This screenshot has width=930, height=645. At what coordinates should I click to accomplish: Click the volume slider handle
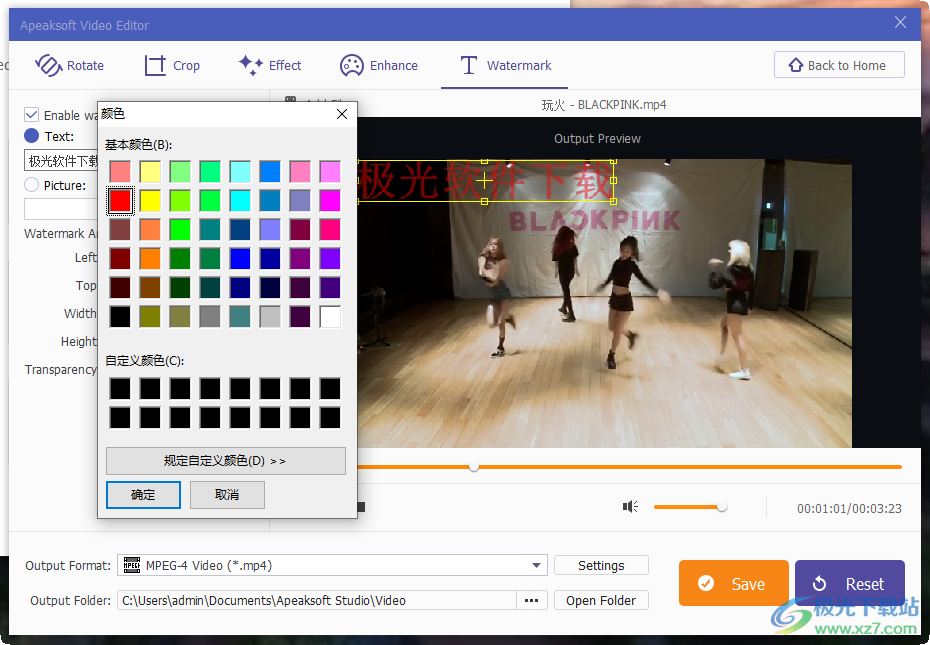[x=722, y=507]
